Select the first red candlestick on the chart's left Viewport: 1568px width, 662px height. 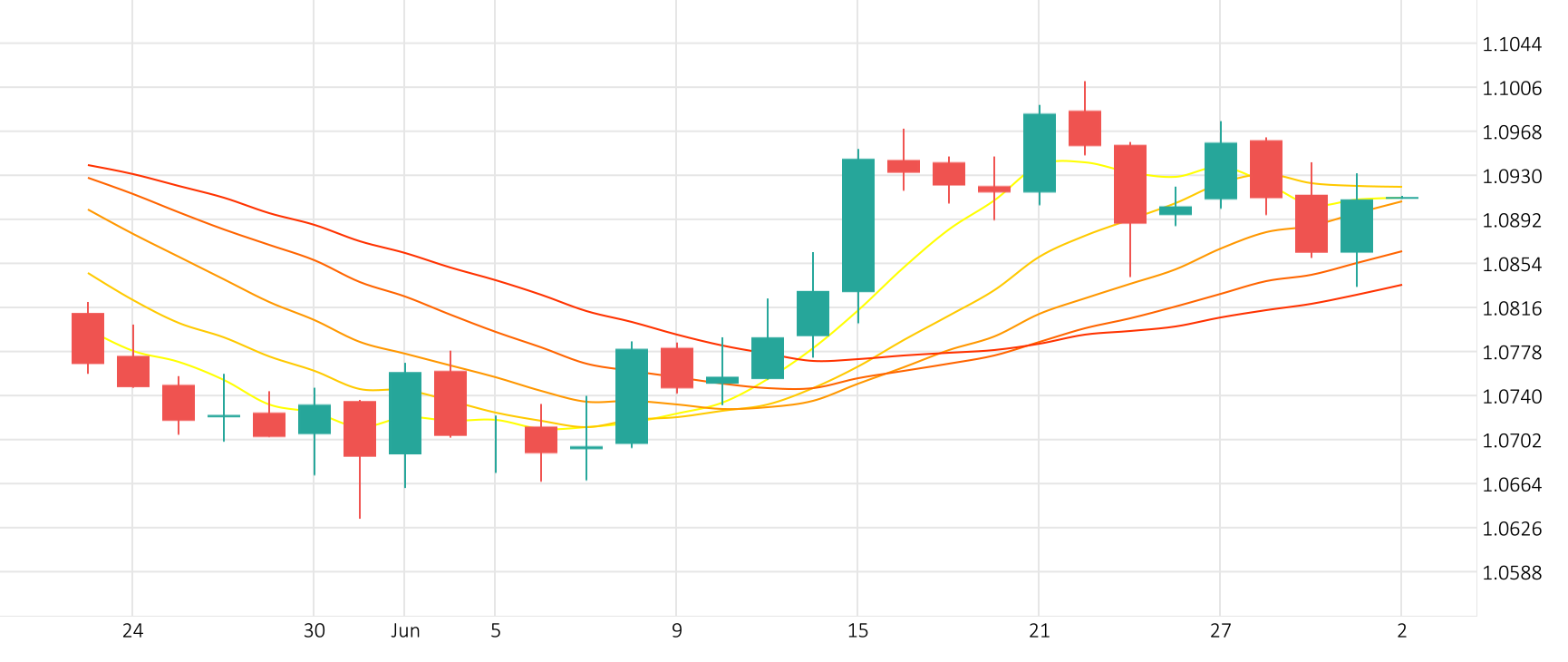[88, 338]
